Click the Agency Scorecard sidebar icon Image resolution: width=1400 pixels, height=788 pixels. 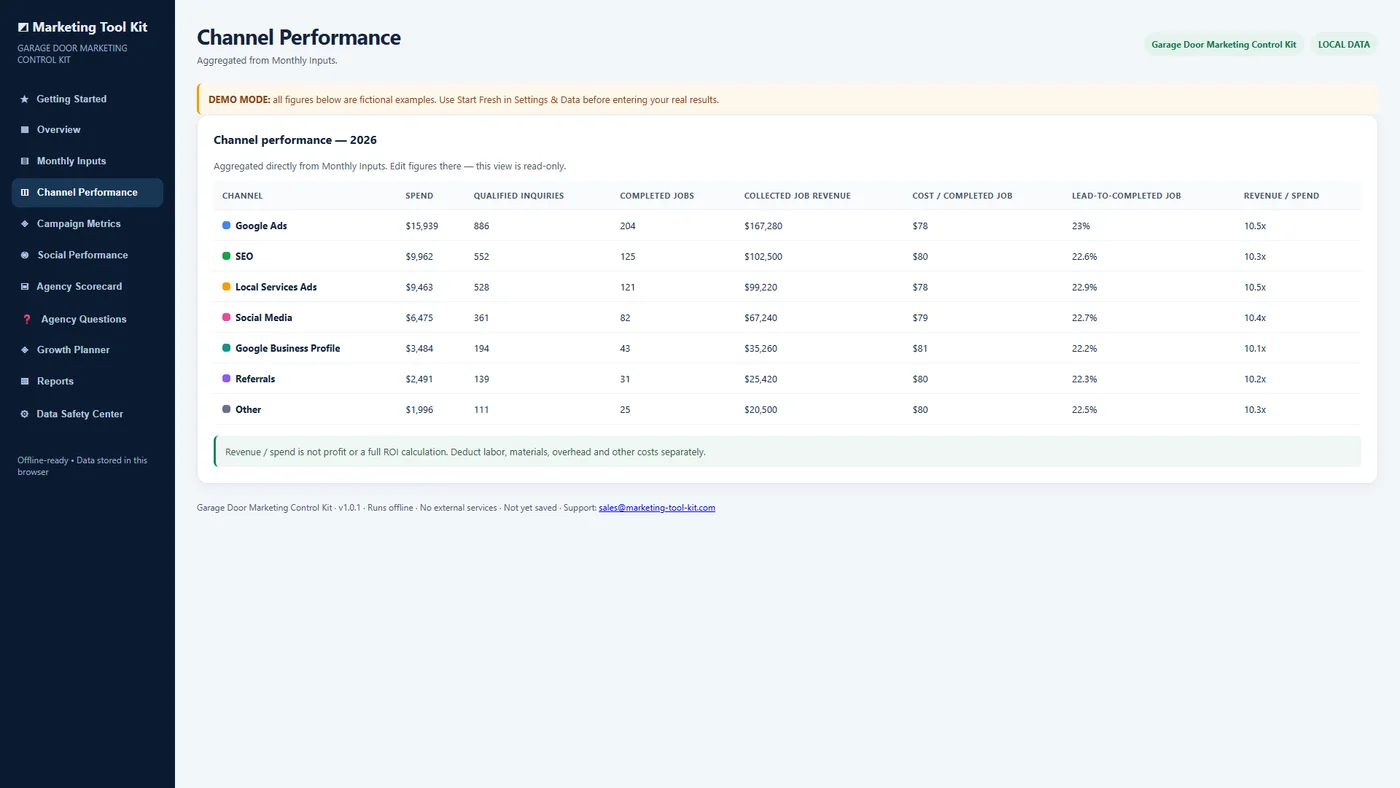click(x=24, y=287)
